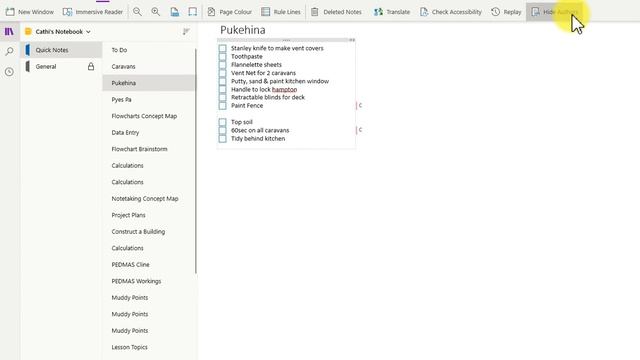Viewport: 640px width, 360px height.
Task: Tick Putty, sand & paint kitchen window
Action: tap(222, 81)
